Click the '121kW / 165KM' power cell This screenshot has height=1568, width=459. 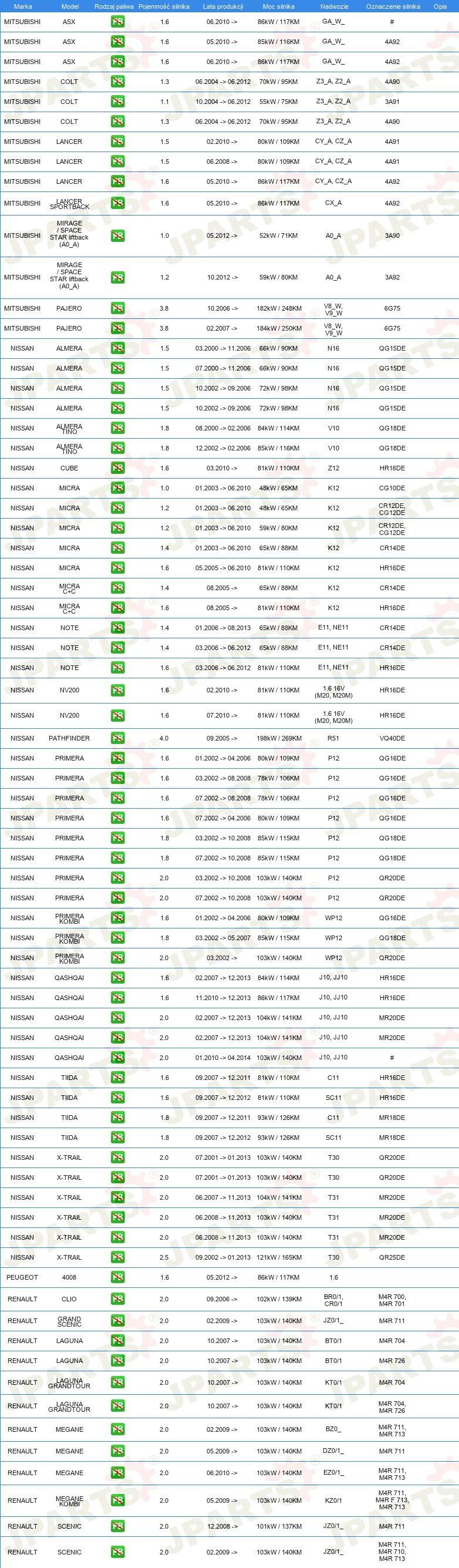pyautogui.click(x=279, y=1258)
